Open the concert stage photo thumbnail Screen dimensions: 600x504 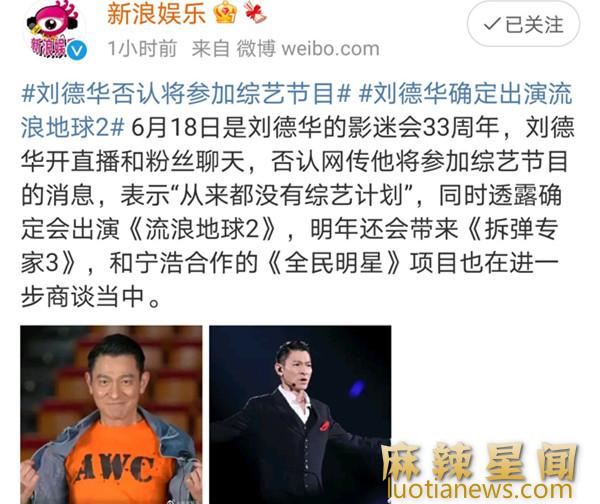pos(300,415)
